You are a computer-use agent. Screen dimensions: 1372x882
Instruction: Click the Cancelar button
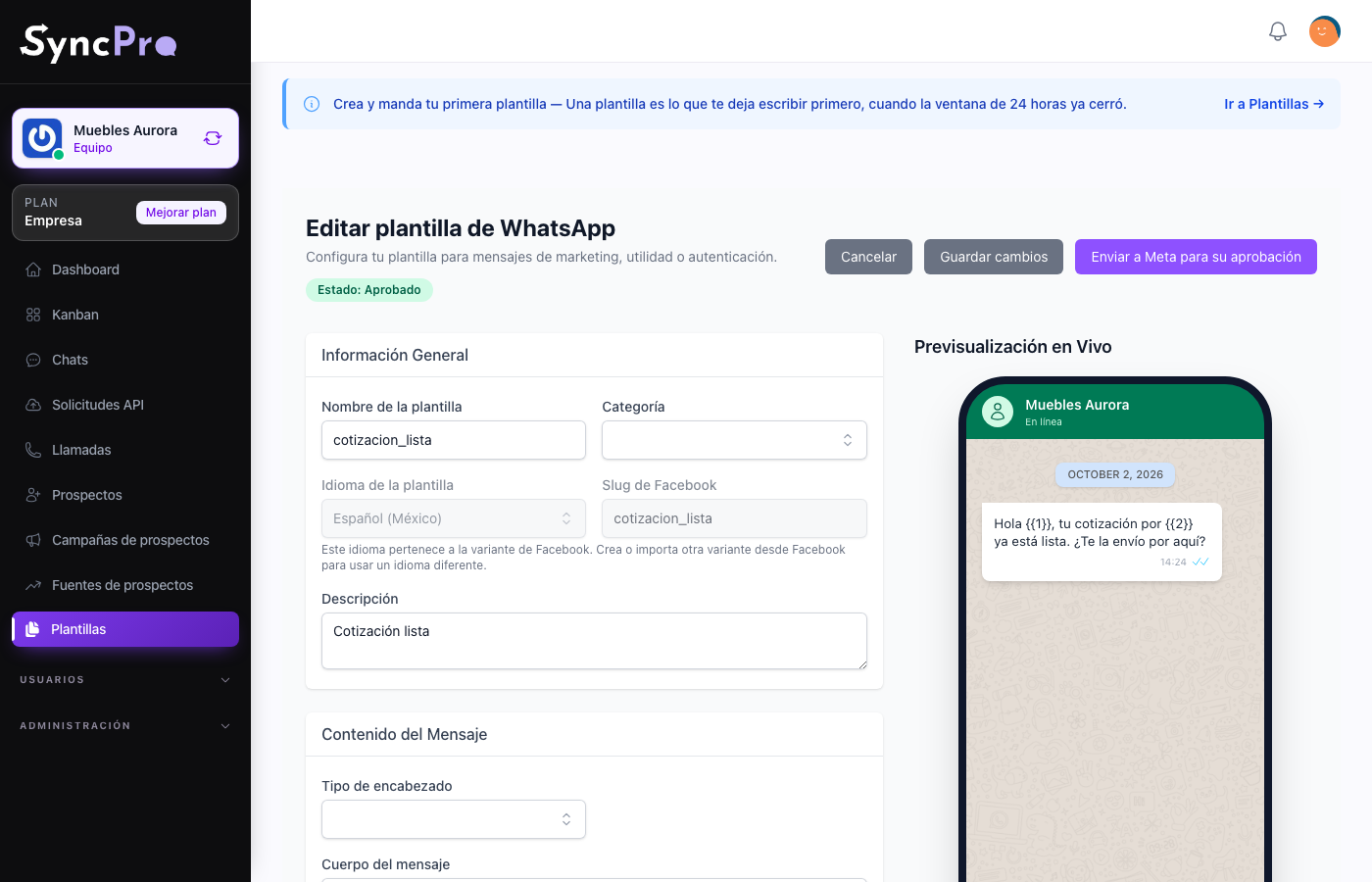868,257
